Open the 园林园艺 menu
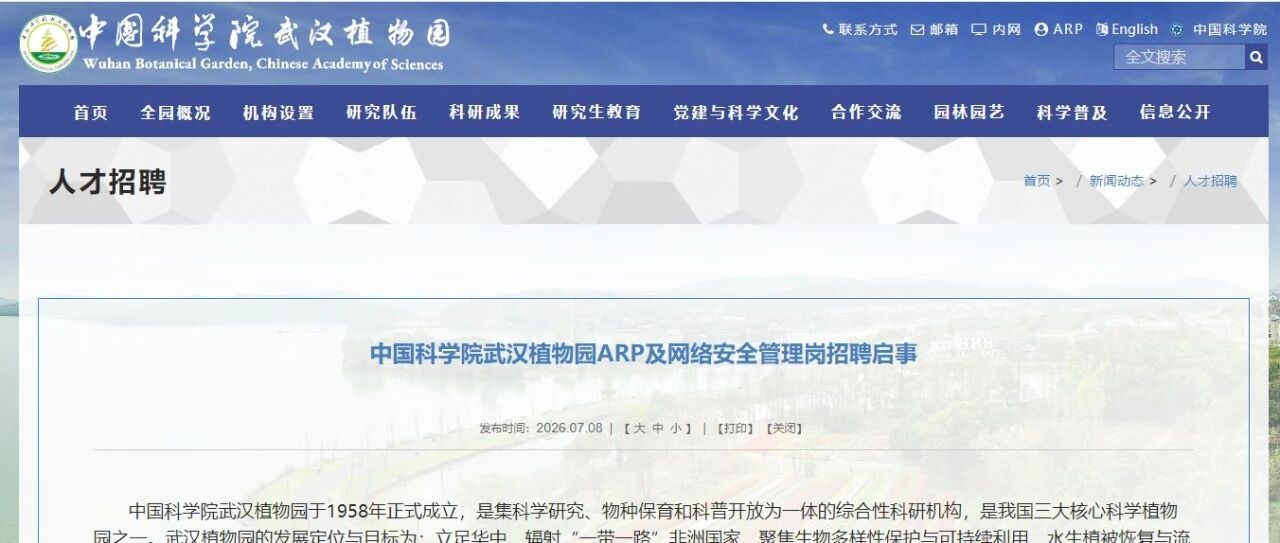Image resolution: width=1280 pixels, height=543 pixels. 969,112
